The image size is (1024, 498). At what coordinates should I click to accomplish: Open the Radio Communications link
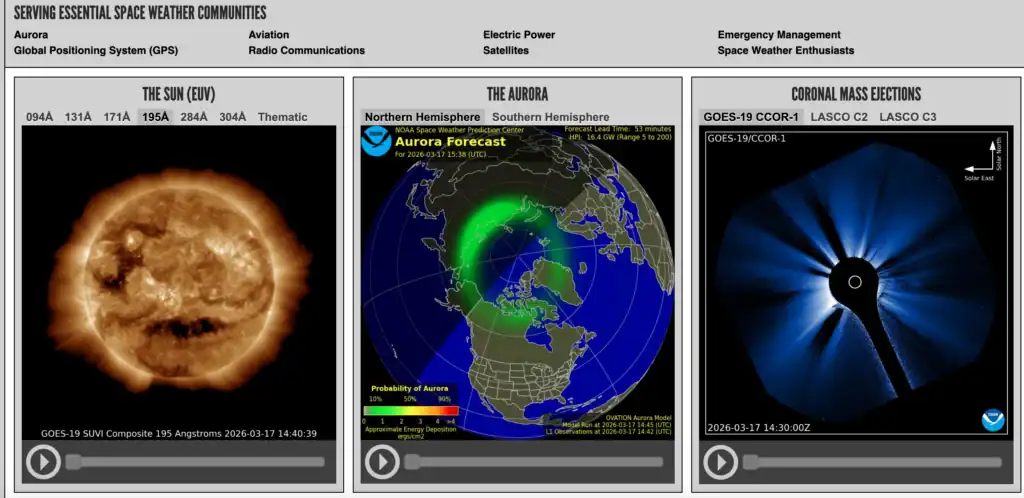pos(306,50)
